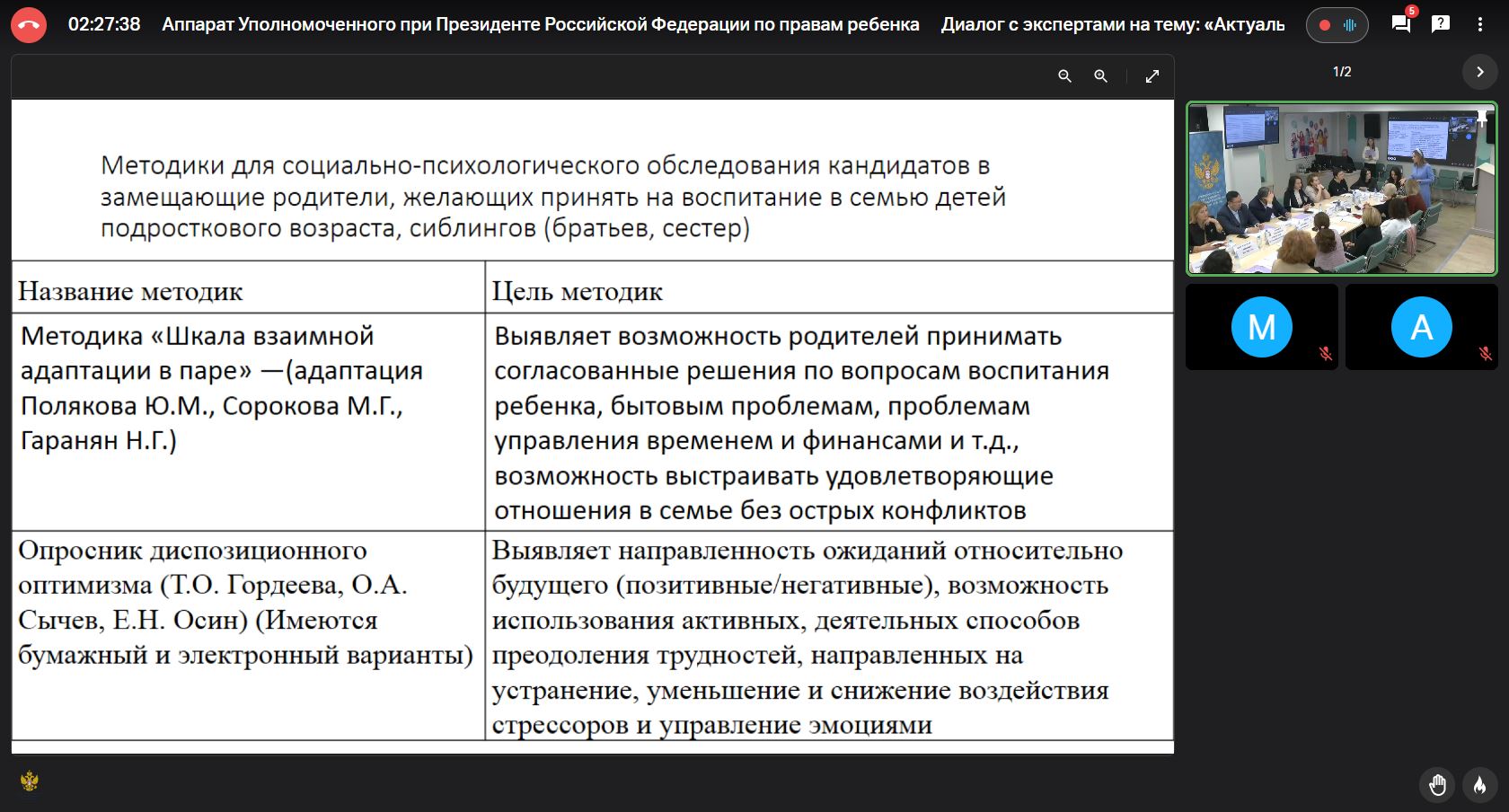The image size is (1509, 812).
Task: Click the coat of arms logo
Action: (x=29, y=781)
